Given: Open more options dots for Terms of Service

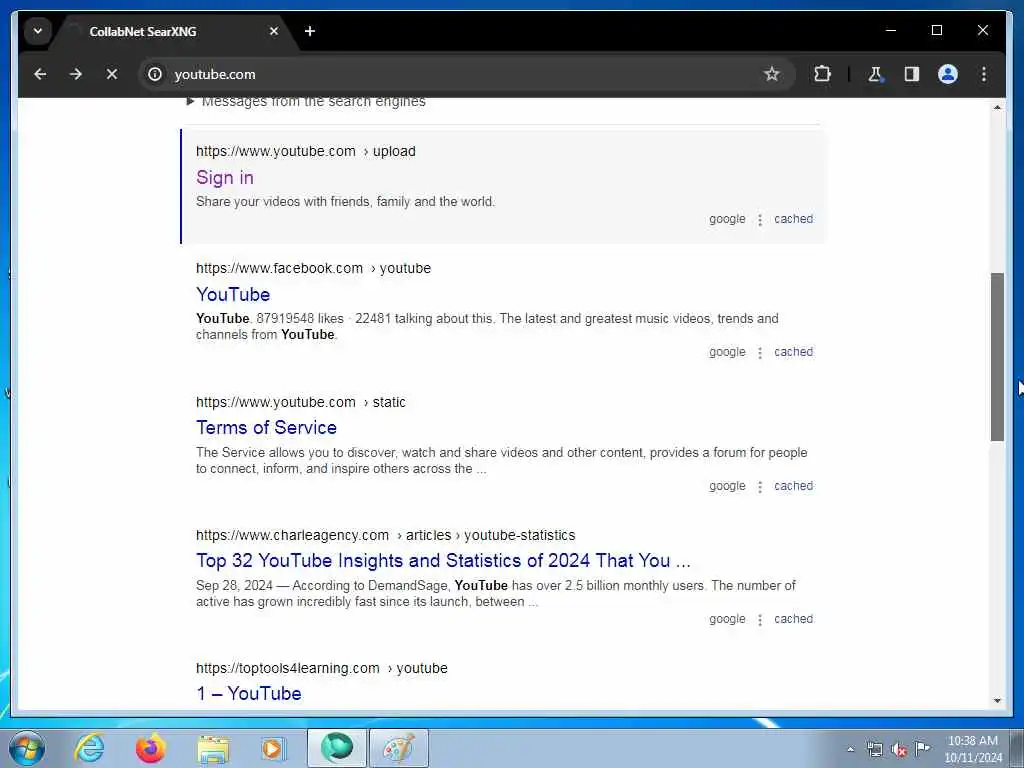Looking at the screenshot, I should tap(760, 487).
